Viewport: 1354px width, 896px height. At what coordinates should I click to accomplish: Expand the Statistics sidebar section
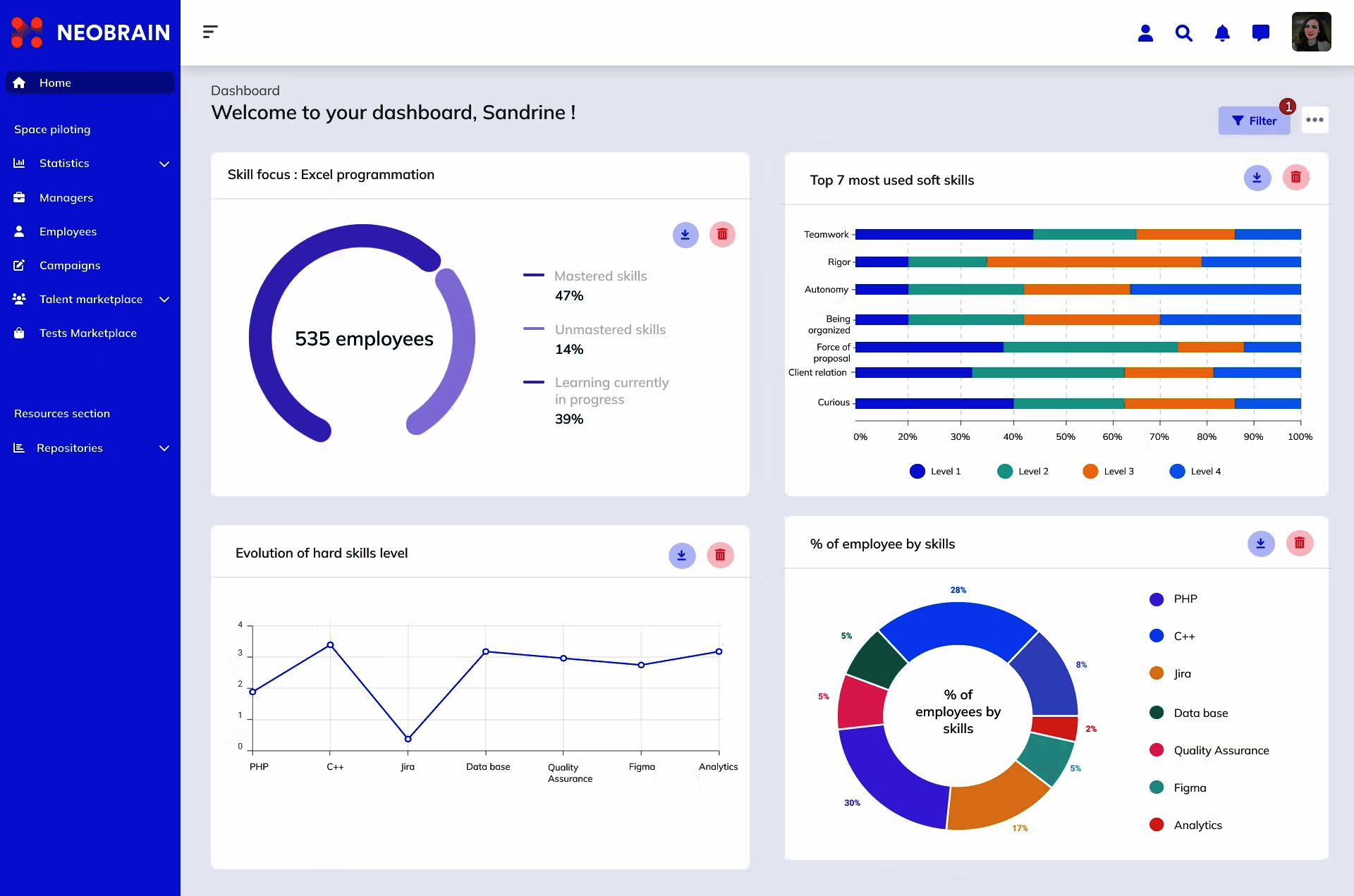(164, 164)
